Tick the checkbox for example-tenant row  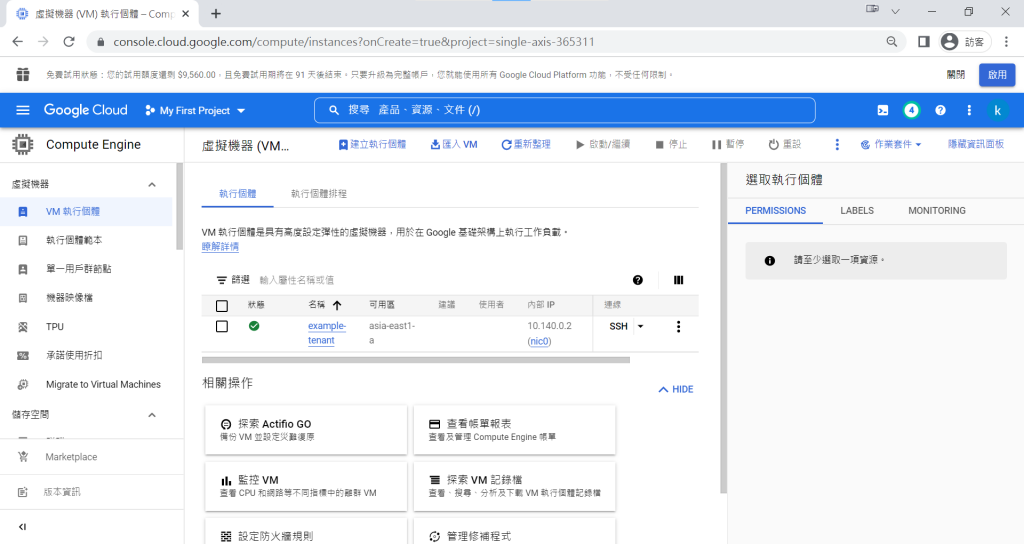[x=222, y=326]
